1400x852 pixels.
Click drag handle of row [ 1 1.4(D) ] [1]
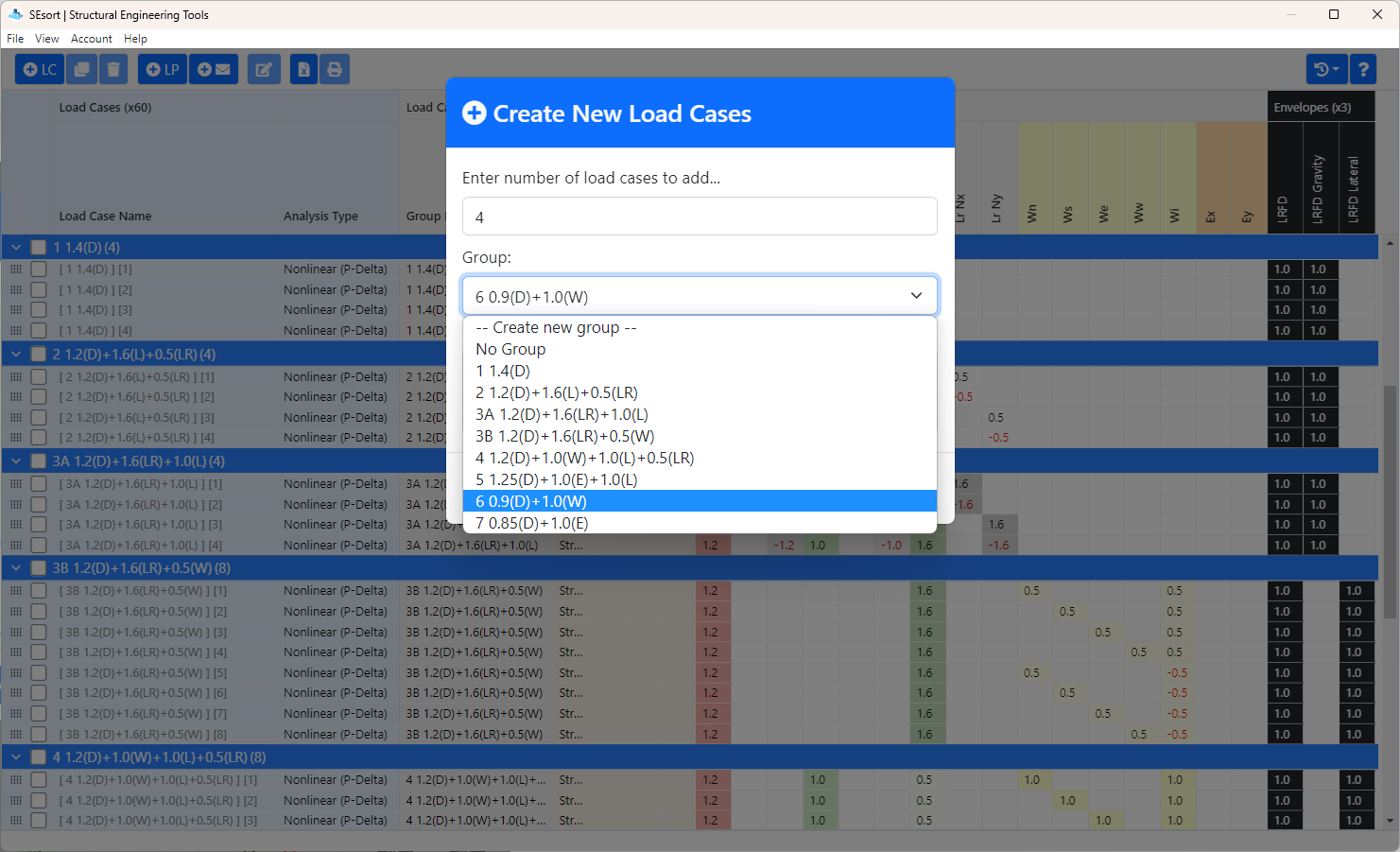point(15,269)
